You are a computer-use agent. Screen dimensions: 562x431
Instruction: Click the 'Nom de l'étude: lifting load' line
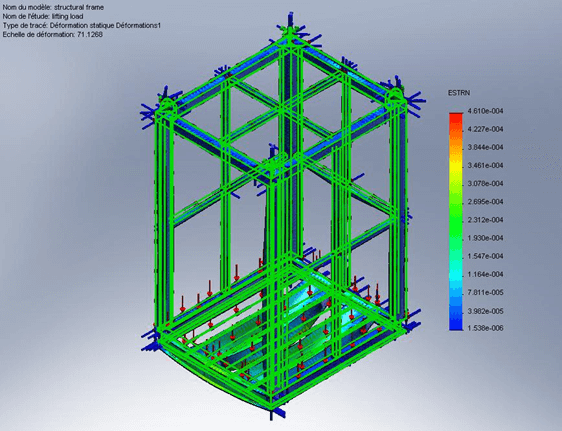(43, 16)
